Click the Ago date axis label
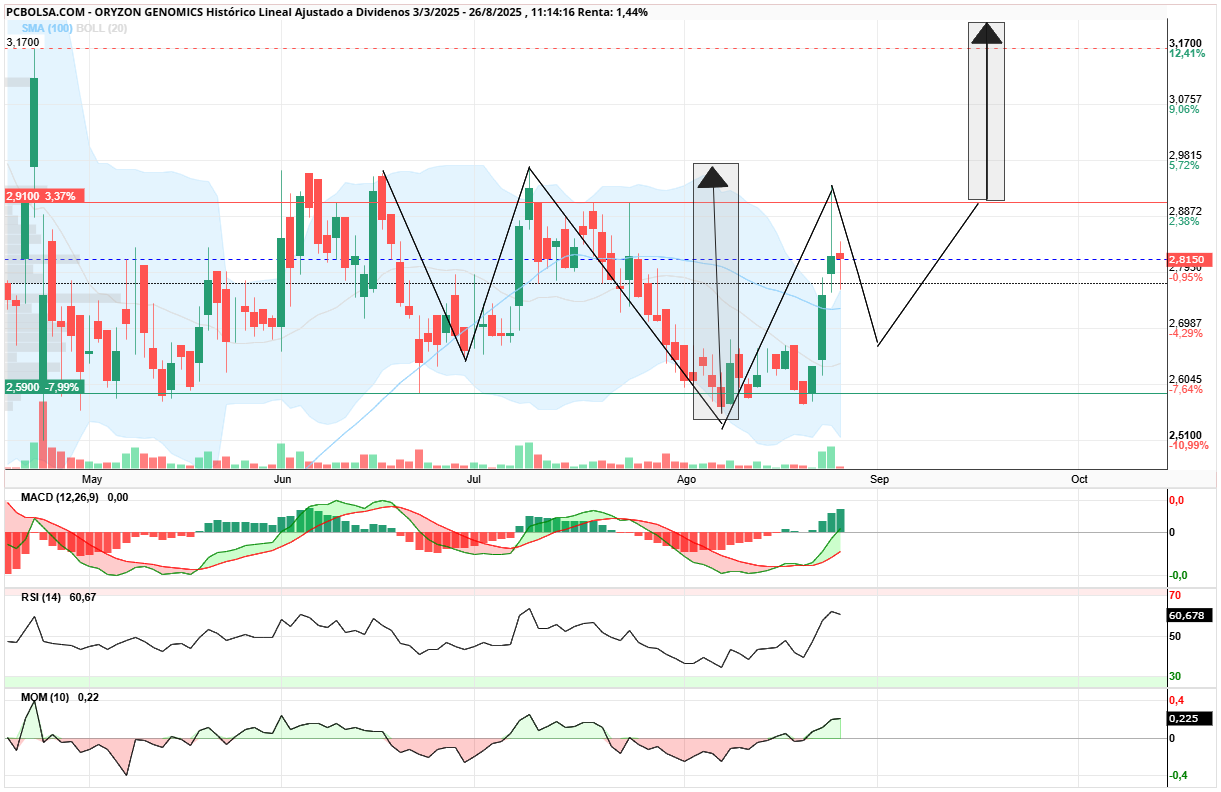The image size is (1221, 792). (x=686, y=480)
